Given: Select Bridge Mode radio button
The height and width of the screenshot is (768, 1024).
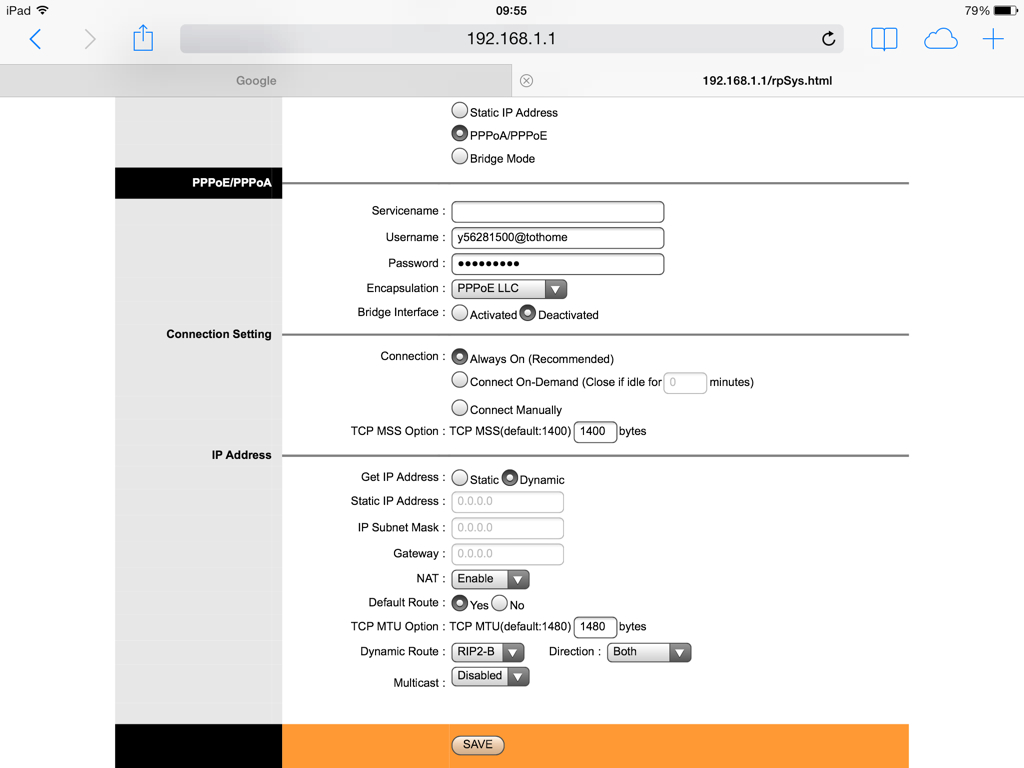Looking at the screenshot, I should click(460, 157).
